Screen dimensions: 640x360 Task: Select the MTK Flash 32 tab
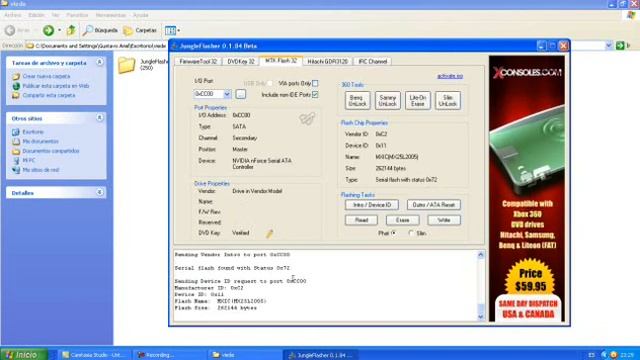(x=281, y=60)
